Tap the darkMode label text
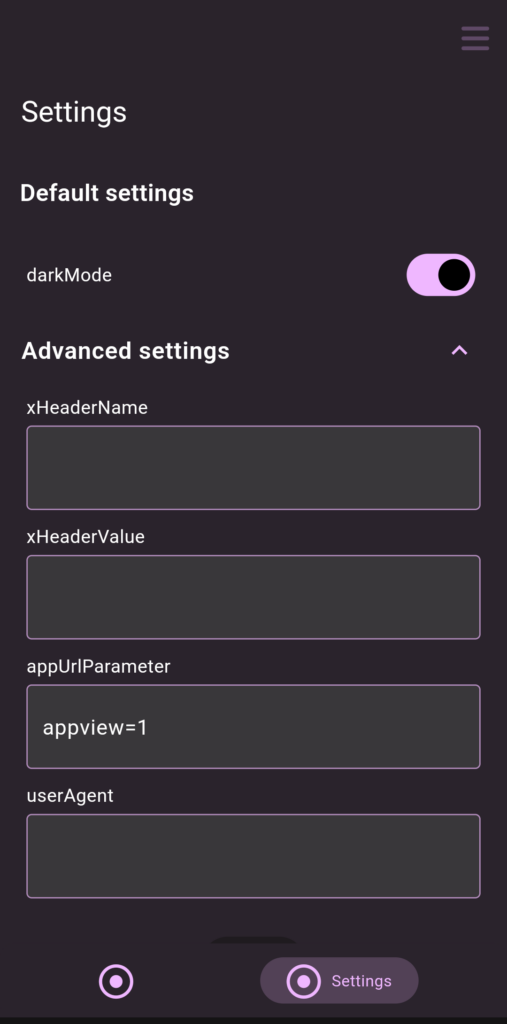This screenshot has height=1024, width=507. 69,275
